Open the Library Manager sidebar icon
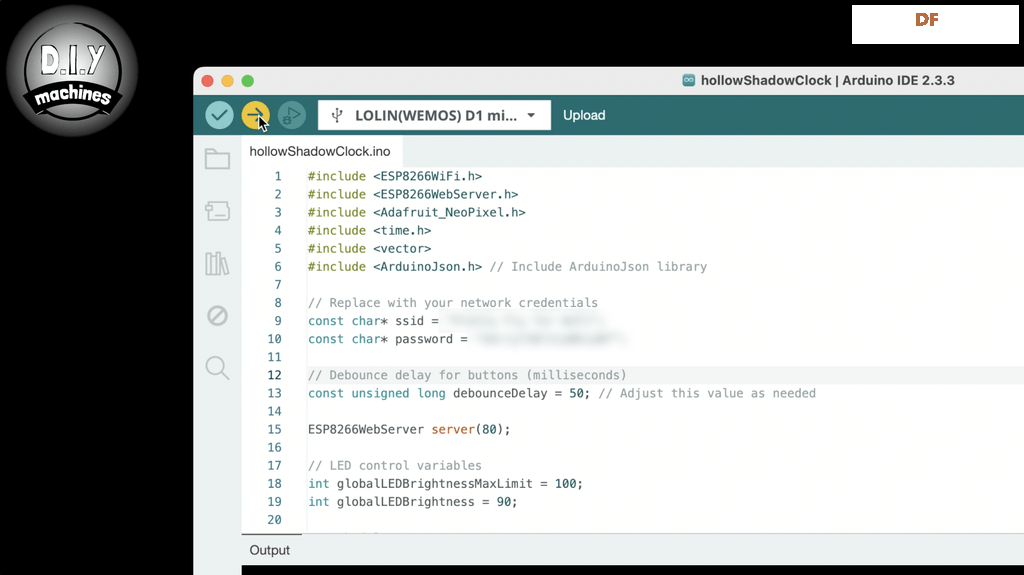Screen dimensions: 1024x575 (217, 263)
